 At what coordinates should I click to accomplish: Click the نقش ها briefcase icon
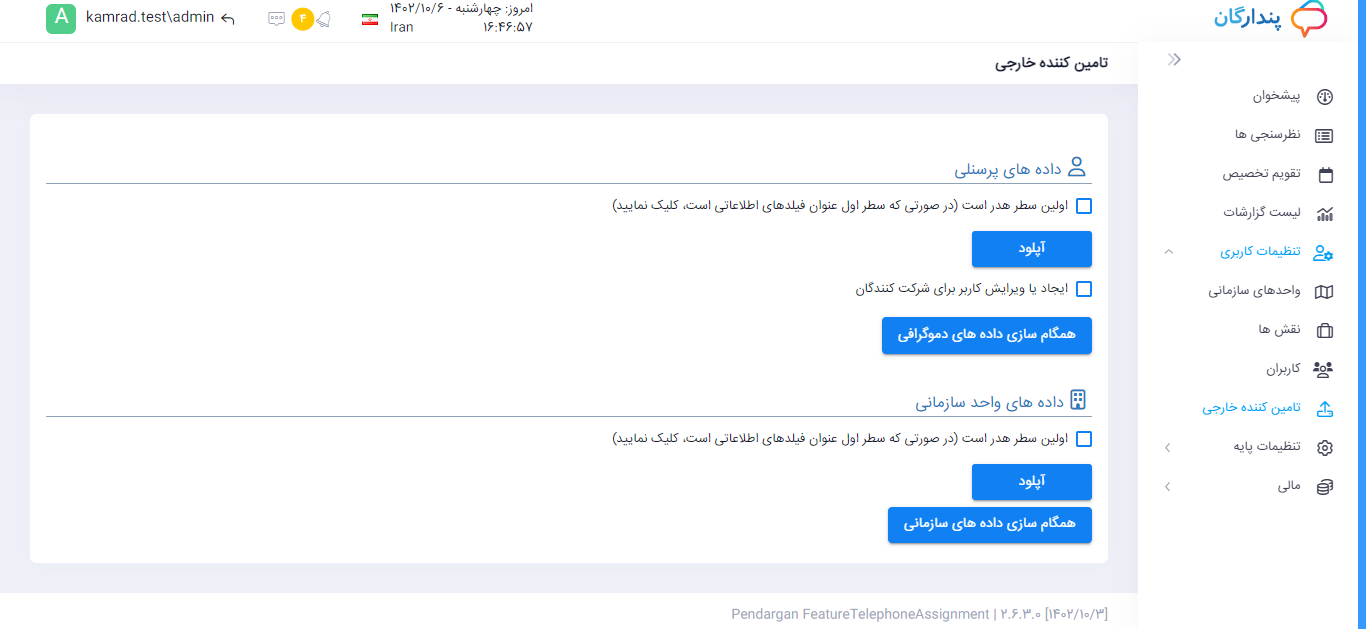pyautogui.click(x=1325, y=330)
